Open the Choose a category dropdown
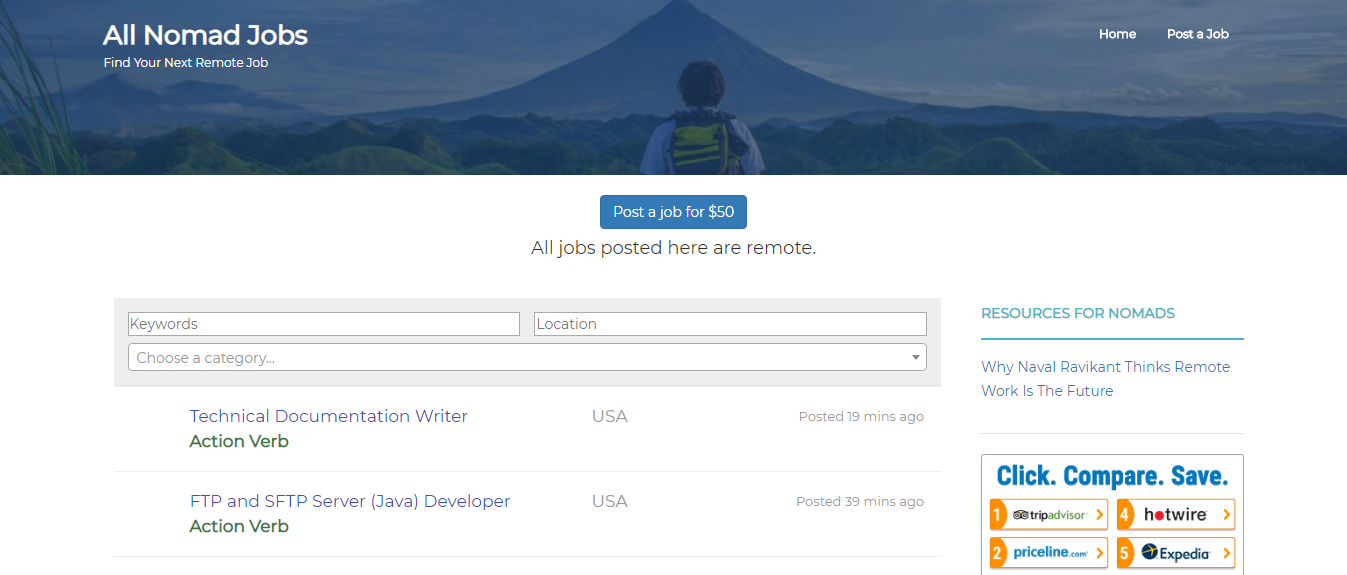Image resolution: width=1347 pixels, height=575 pixels. coord(527,357)
